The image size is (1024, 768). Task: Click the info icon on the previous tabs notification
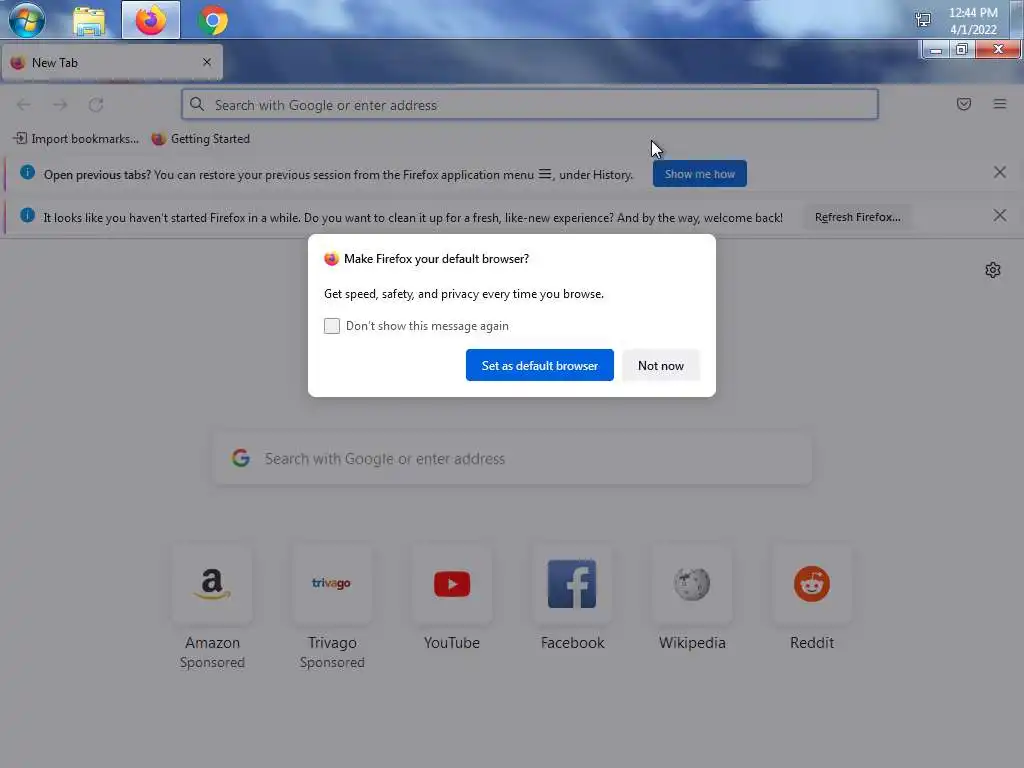point(27,172)
